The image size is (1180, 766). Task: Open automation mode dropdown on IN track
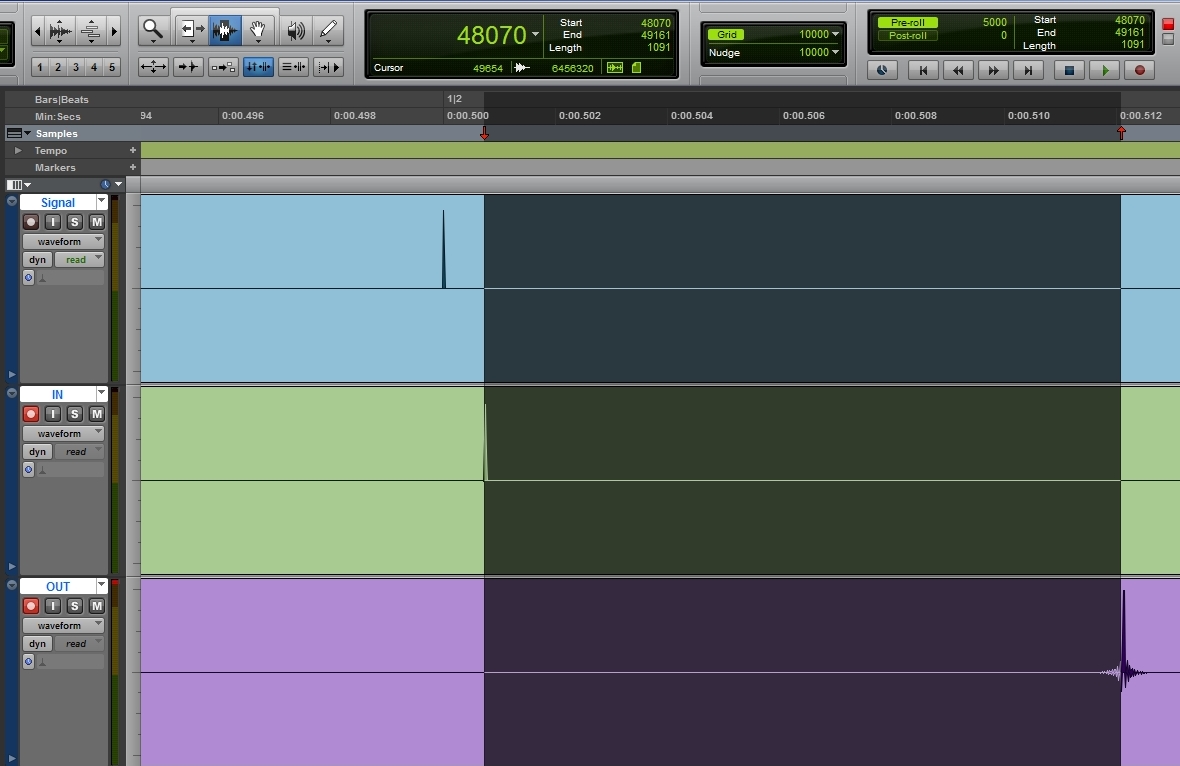click(x=77, y=452)
